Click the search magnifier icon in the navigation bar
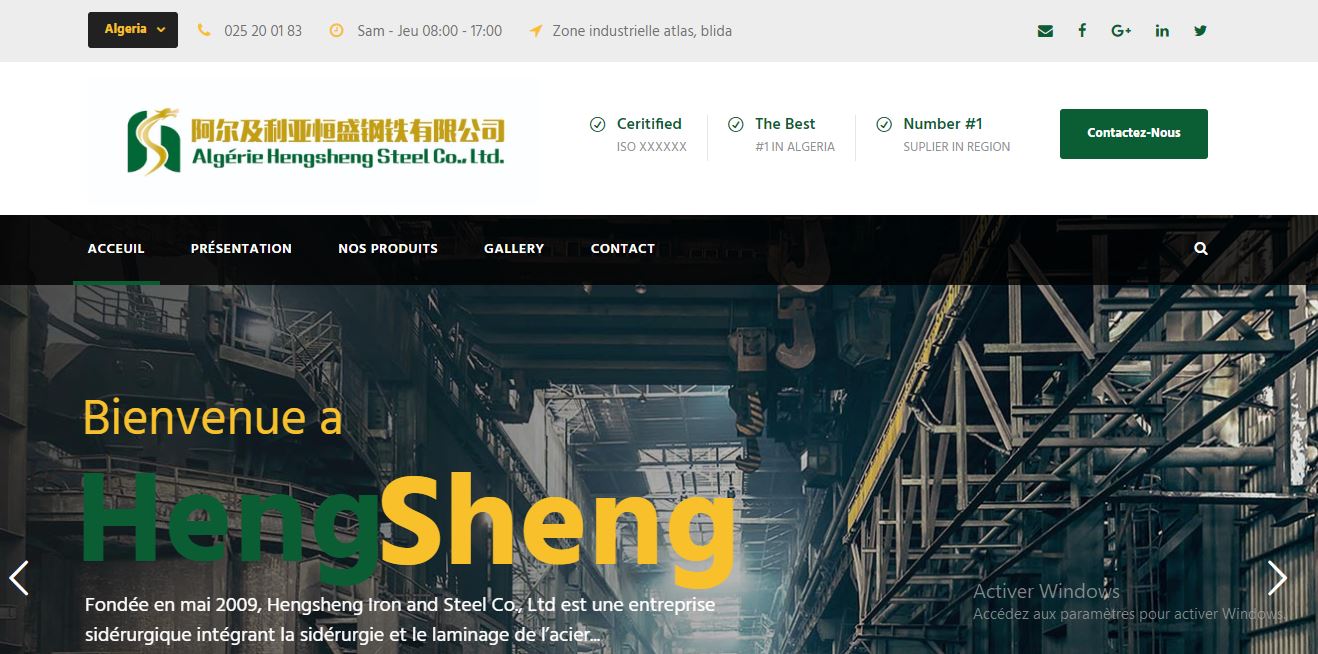The image size is (1318, 654). [1201, 249]
